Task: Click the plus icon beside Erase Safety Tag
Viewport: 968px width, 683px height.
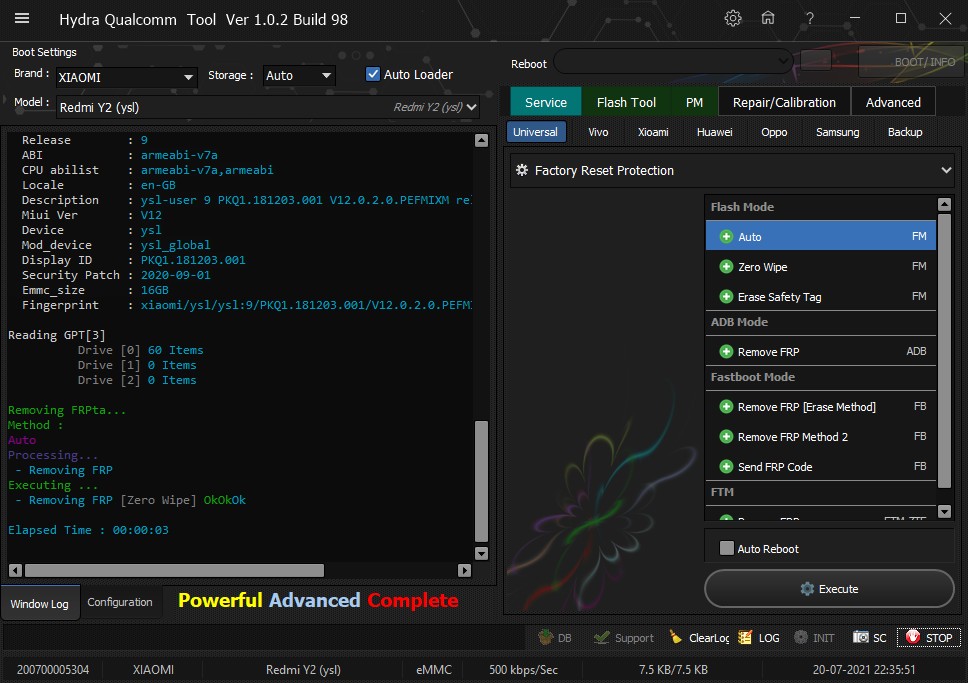Action: 727,297
